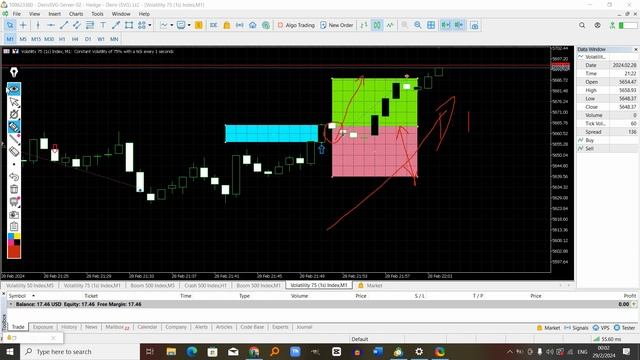Switch chart to line chart mode

point(390,25)
